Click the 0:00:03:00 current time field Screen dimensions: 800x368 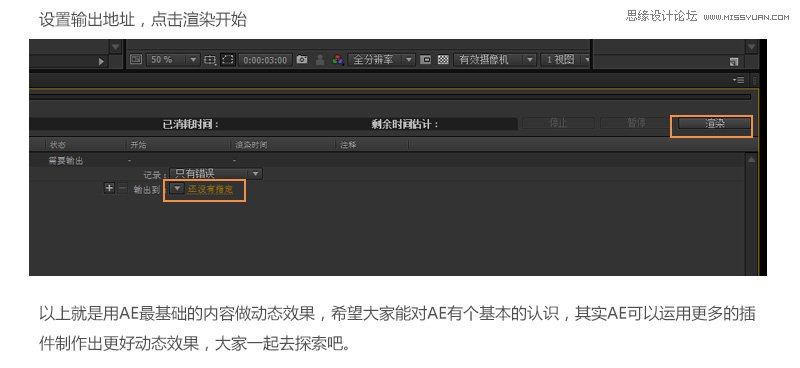(265, 60)
